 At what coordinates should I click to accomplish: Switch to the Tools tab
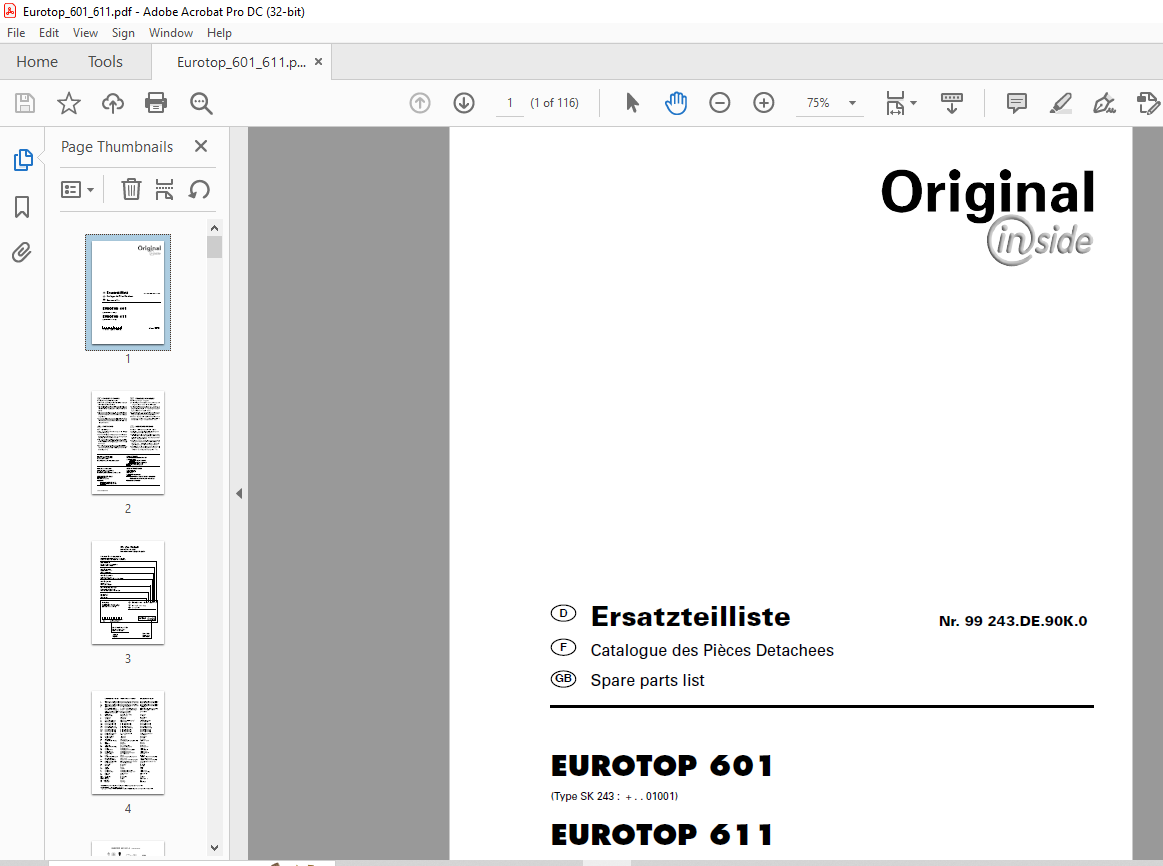tap(105, 62)
